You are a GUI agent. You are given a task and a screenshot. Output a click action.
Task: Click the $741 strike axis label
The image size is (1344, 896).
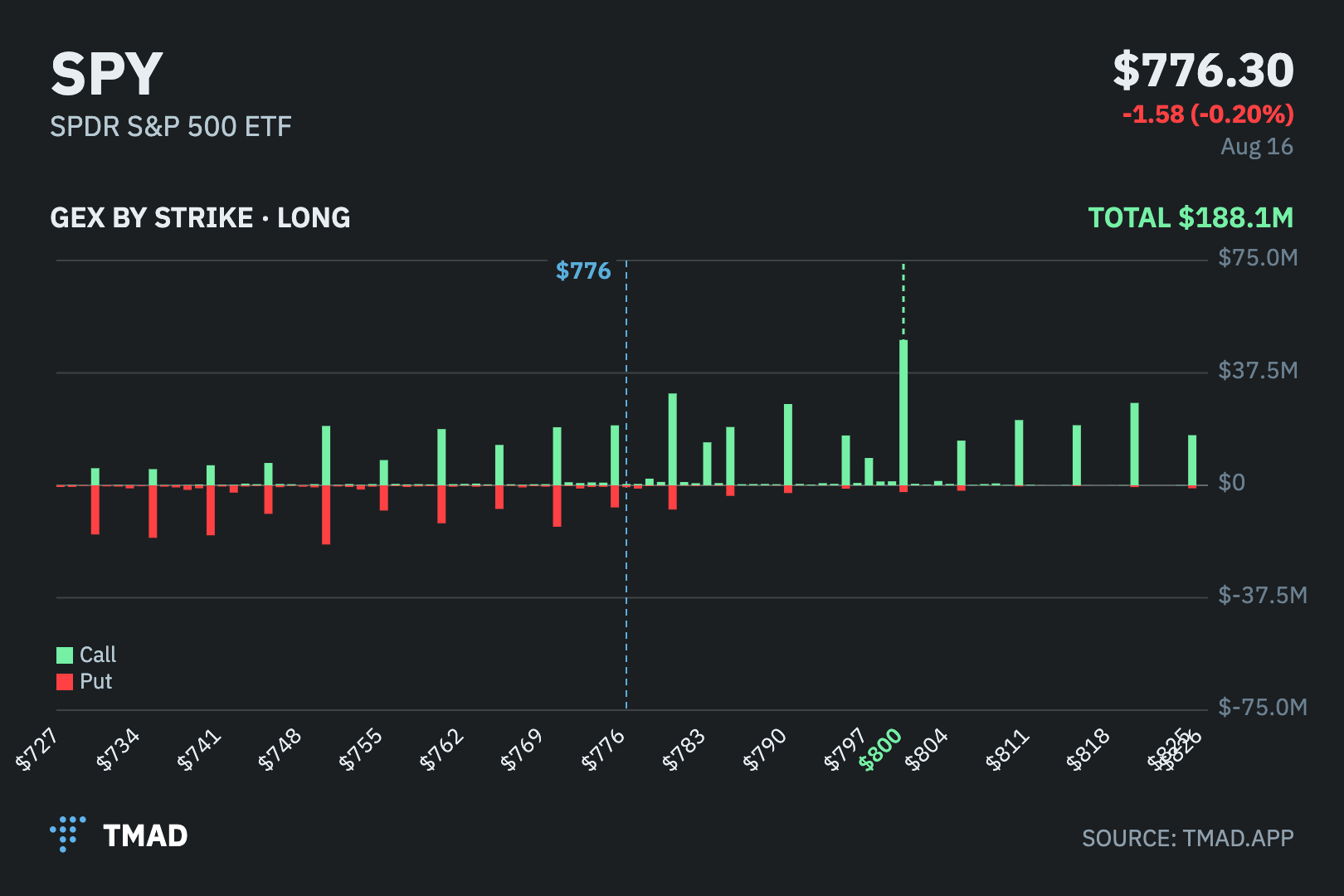199,748
